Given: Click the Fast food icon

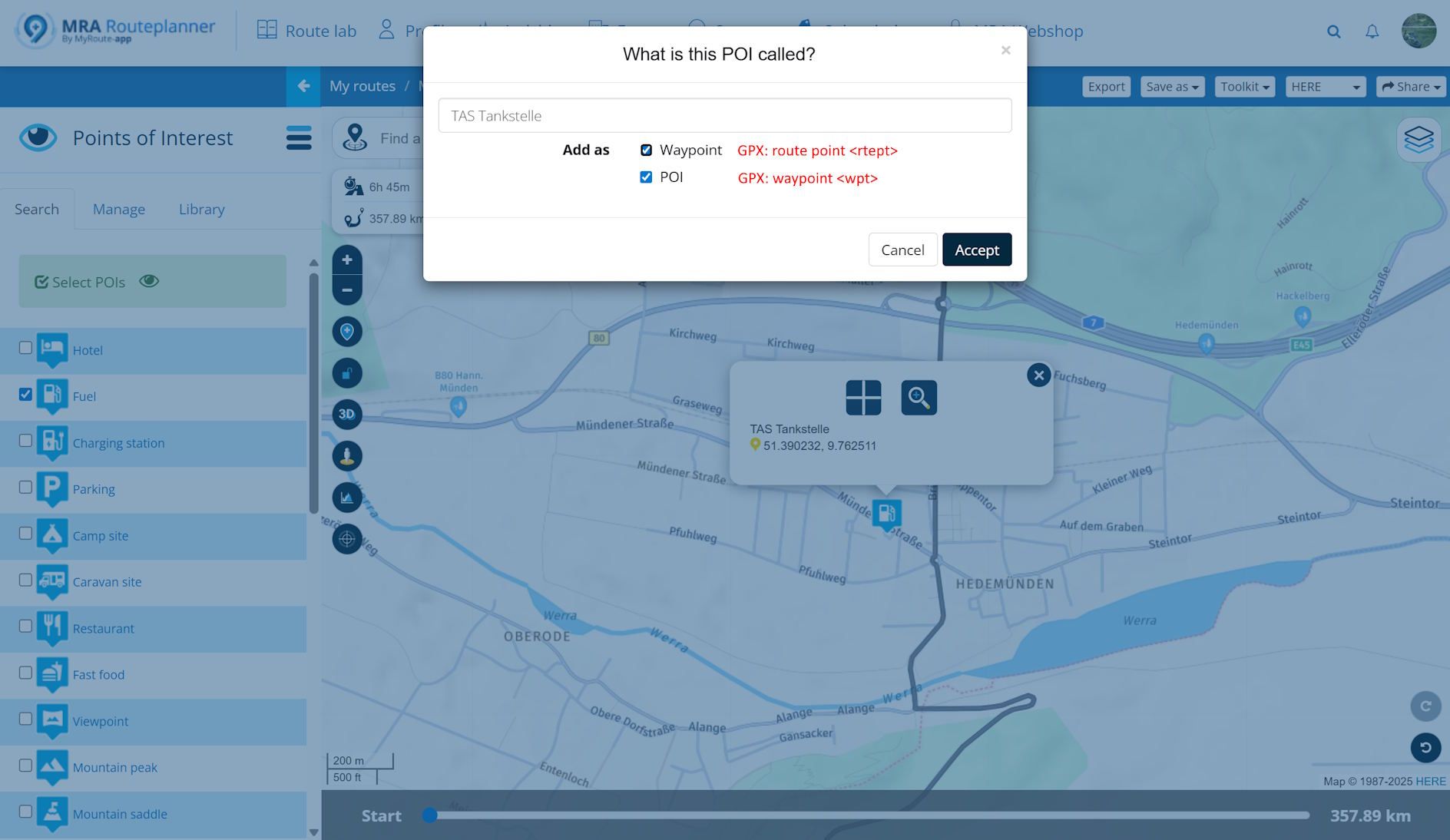Looking at the screenshot, I should click(52, 674).
